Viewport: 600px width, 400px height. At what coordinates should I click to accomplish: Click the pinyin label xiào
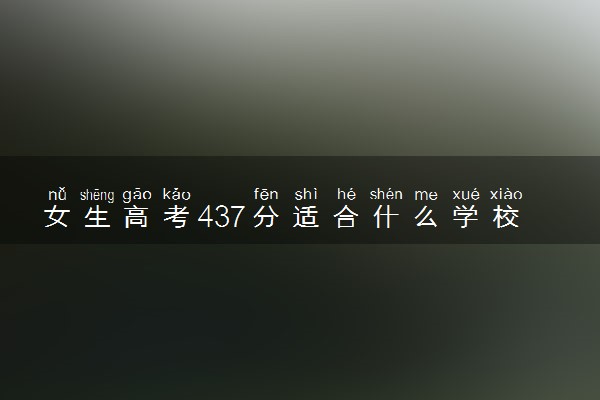coord(506,194)
